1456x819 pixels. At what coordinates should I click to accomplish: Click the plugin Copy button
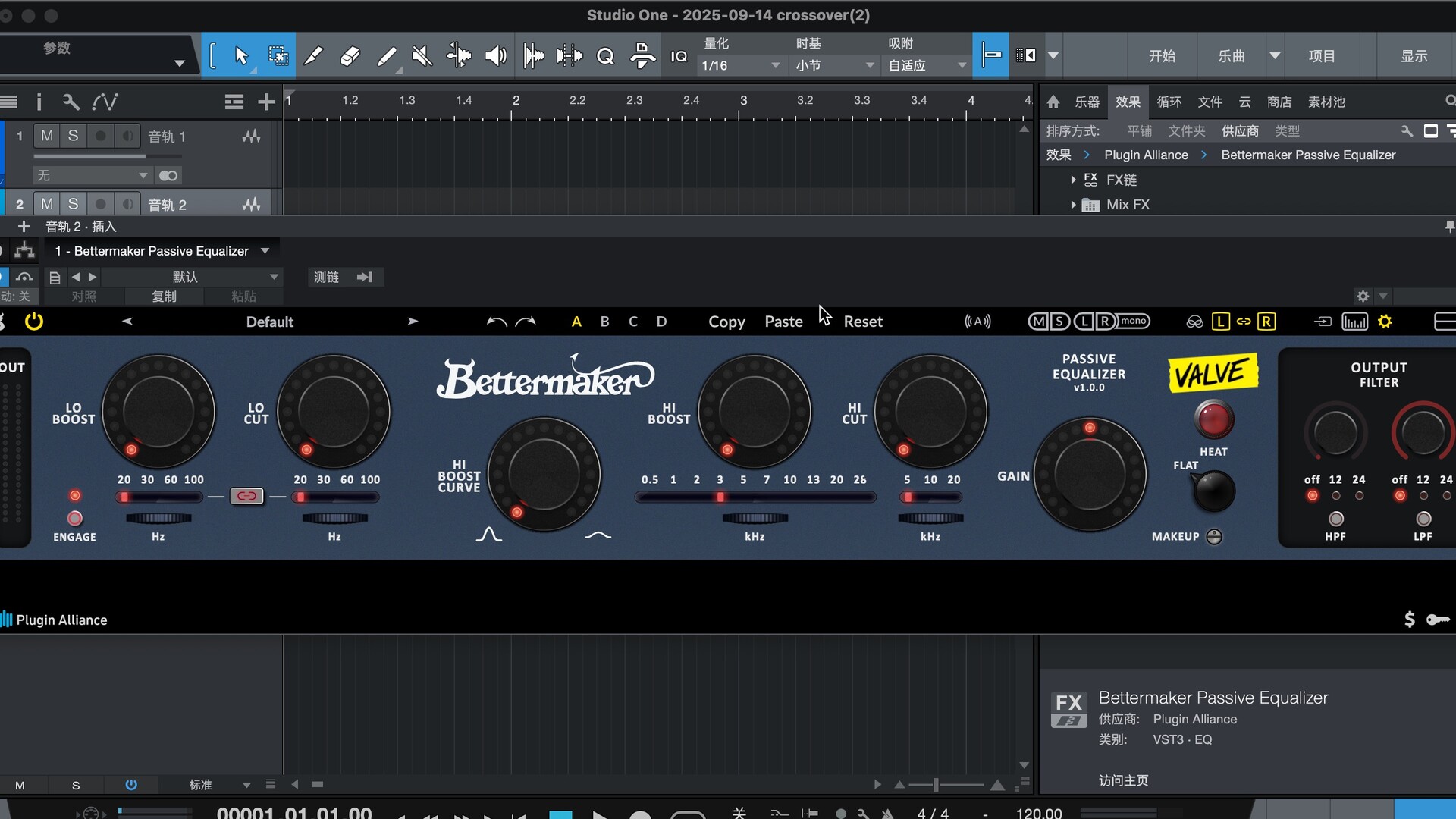(726, 322)
